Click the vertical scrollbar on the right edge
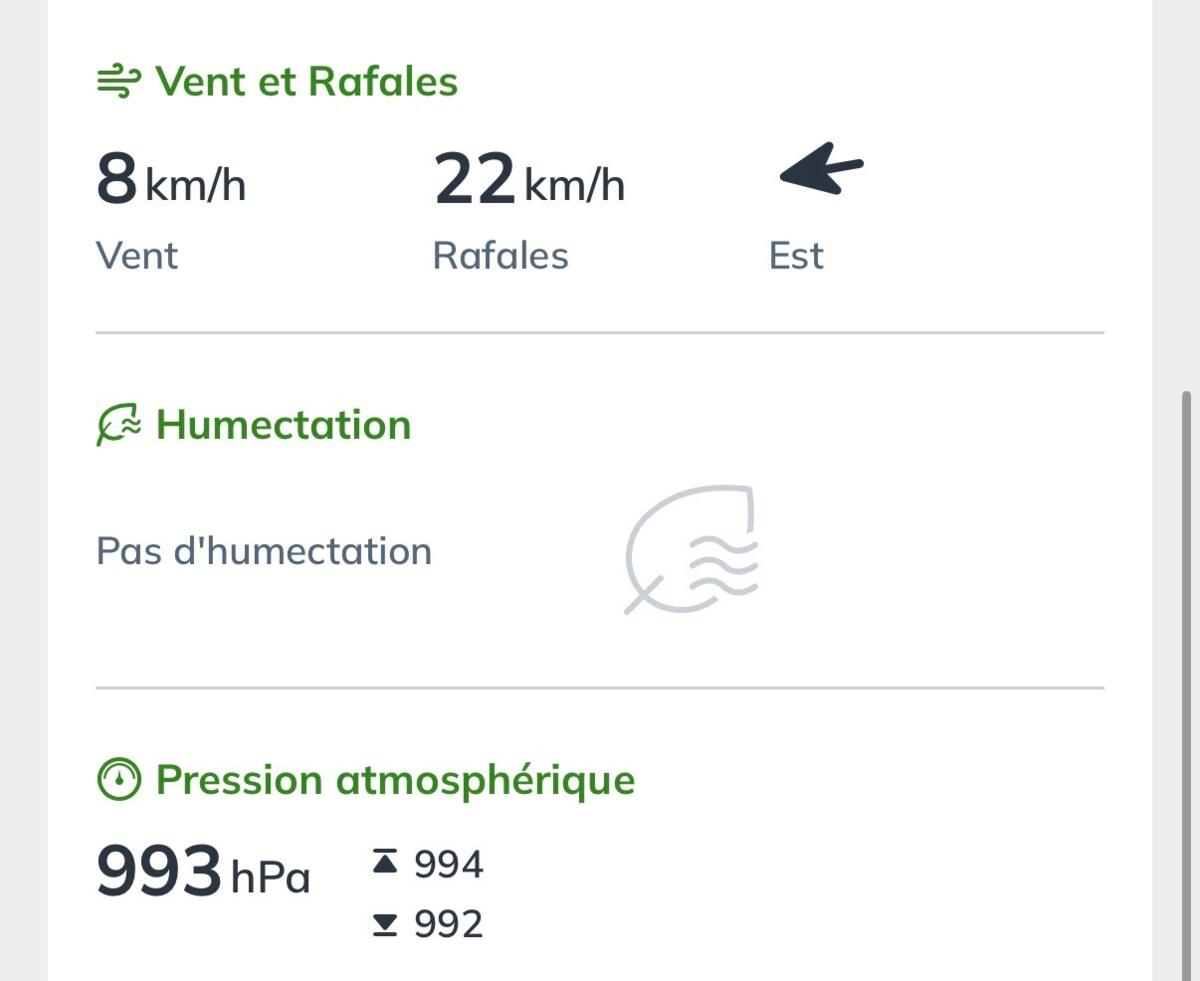 [x=1187, y=685]
